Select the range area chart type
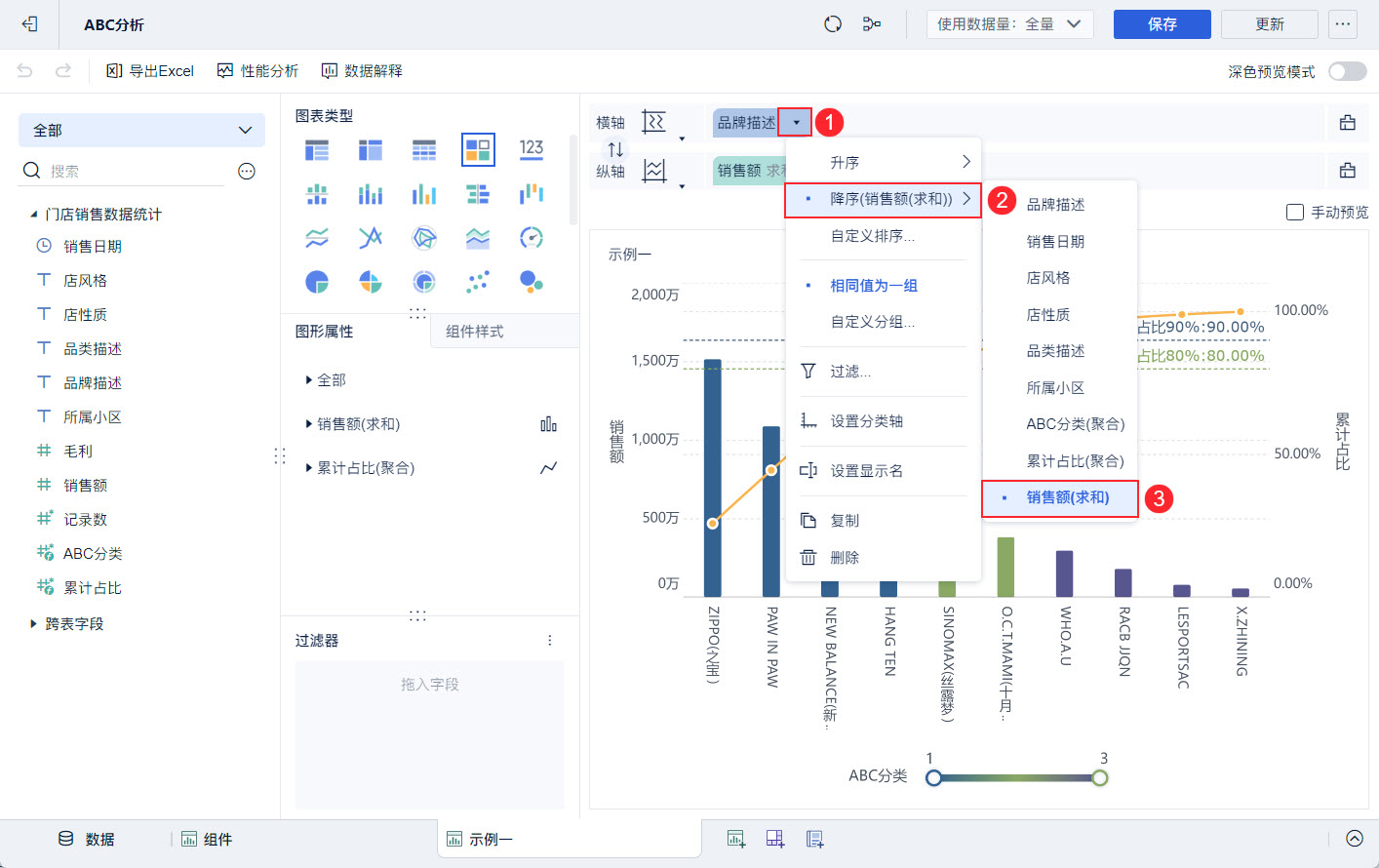 (478, 238)
